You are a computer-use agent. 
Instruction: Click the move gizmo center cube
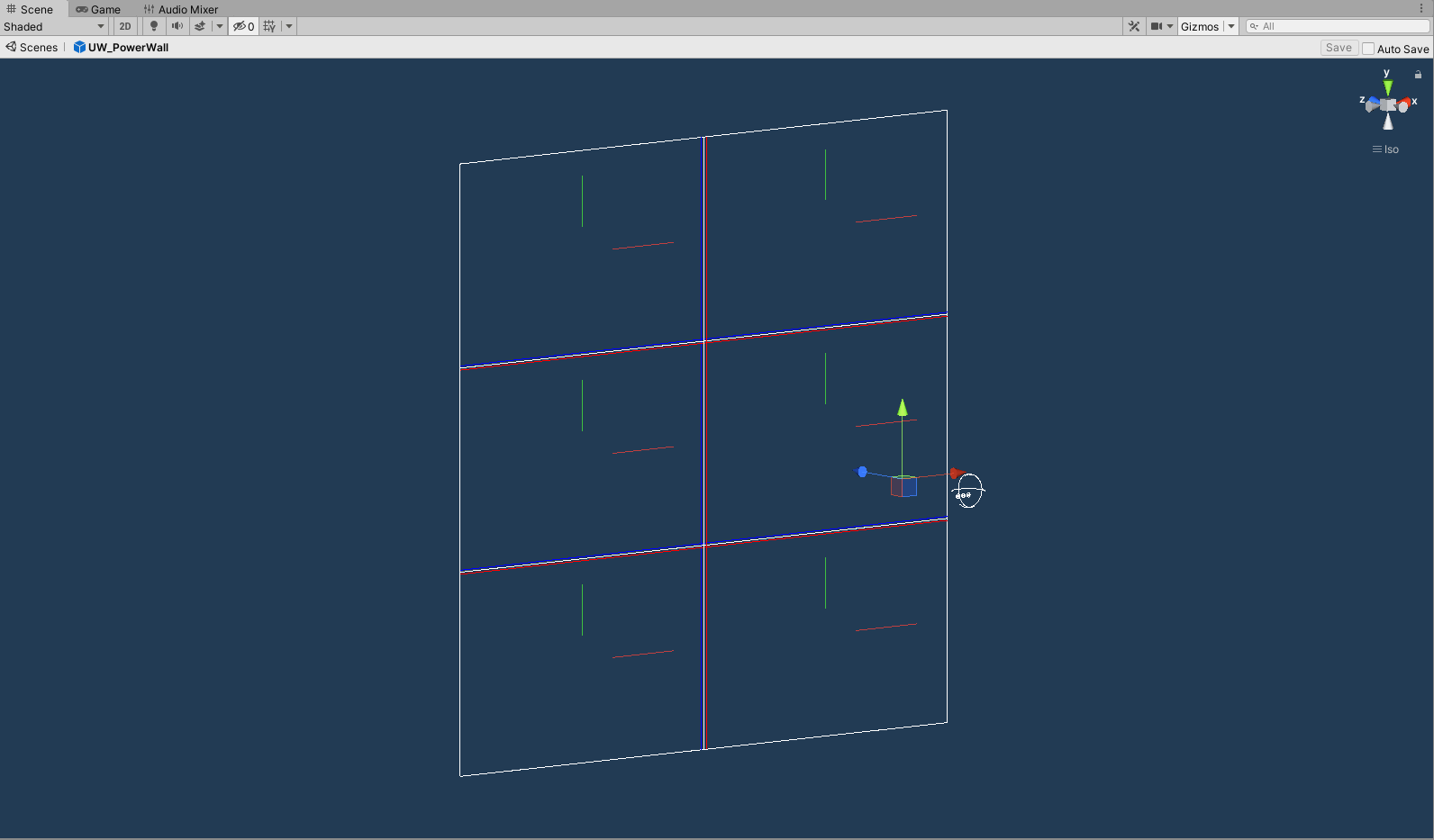click(903, 486)
